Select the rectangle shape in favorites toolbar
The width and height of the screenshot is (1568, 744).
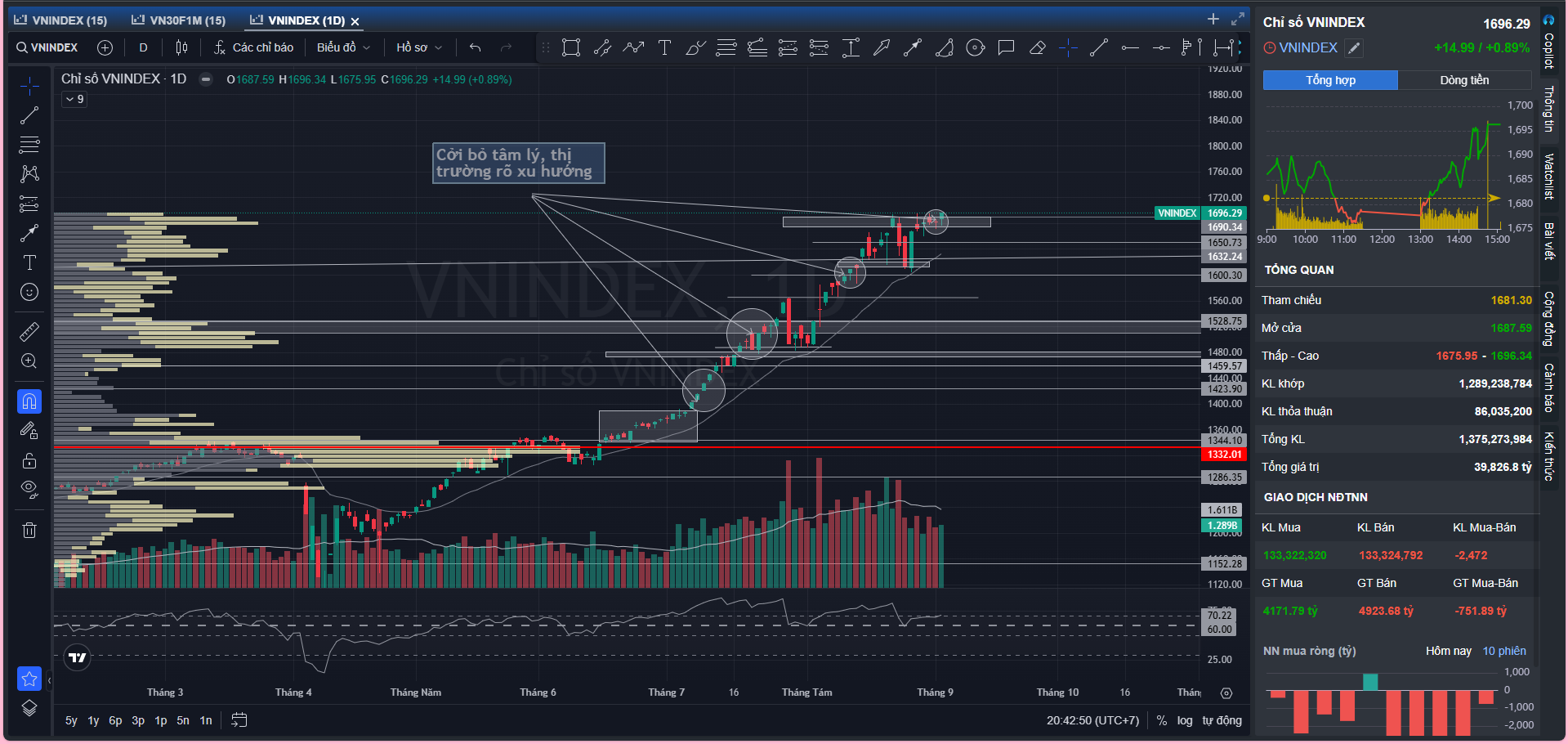(571, 47)
